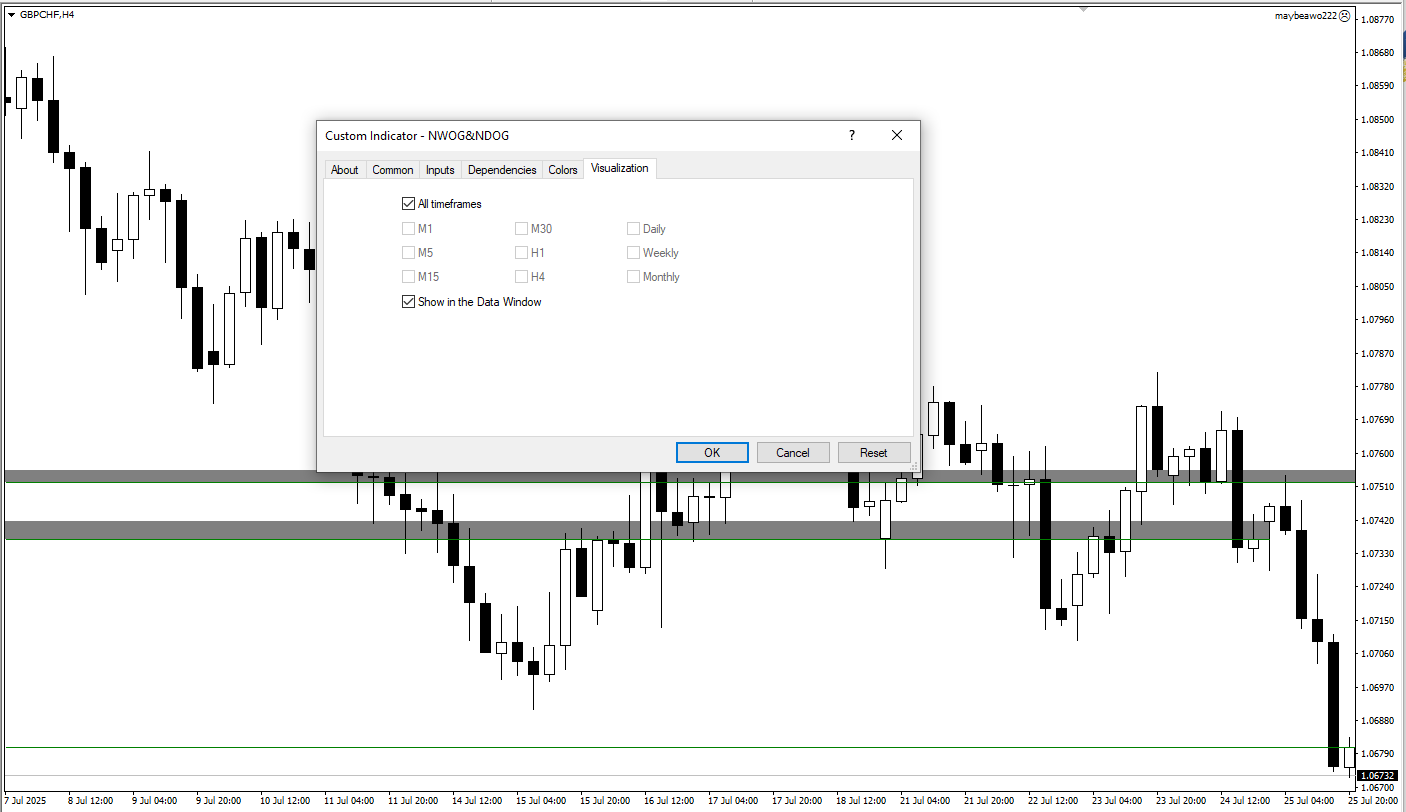Go to the Inputs tab

click(x=440, y=170)
